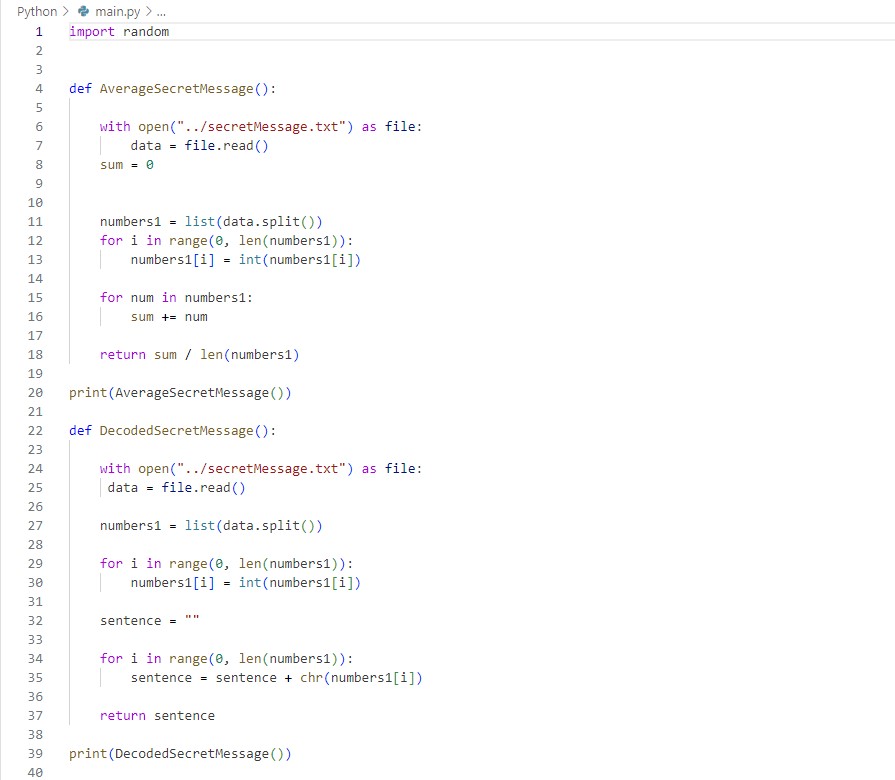Click line number 22 in the gutter
895x780 pixels.
[36, 431]
